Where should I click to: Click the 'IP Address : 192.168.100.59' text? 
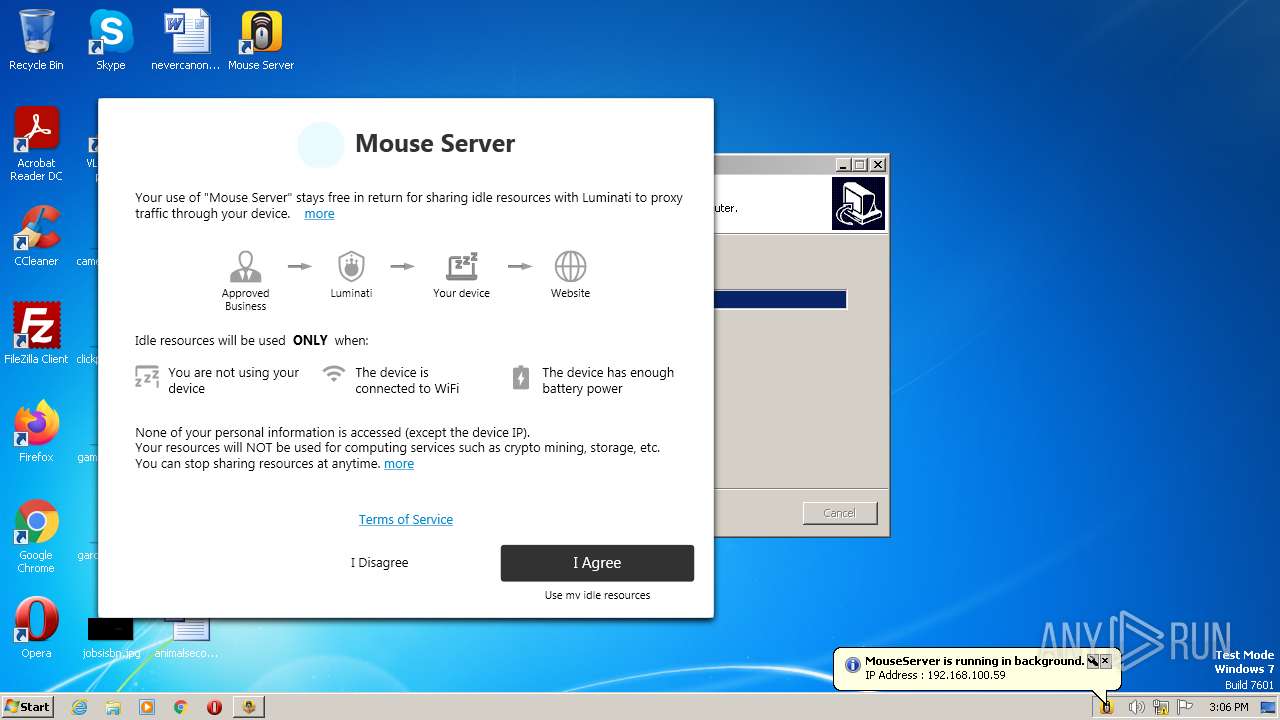point(935,675)
